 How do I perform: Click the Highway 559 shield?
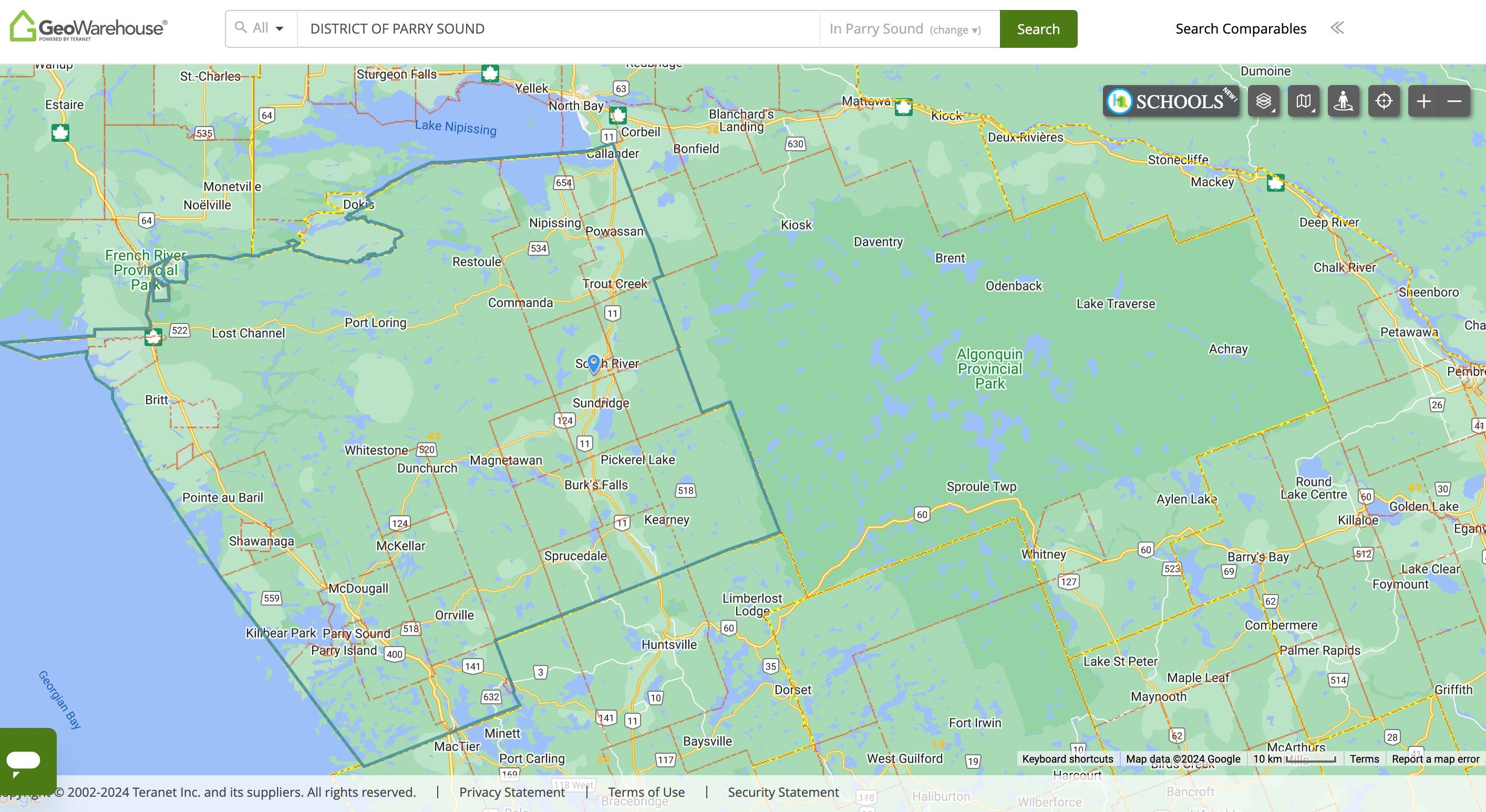(x=271, y=598)
